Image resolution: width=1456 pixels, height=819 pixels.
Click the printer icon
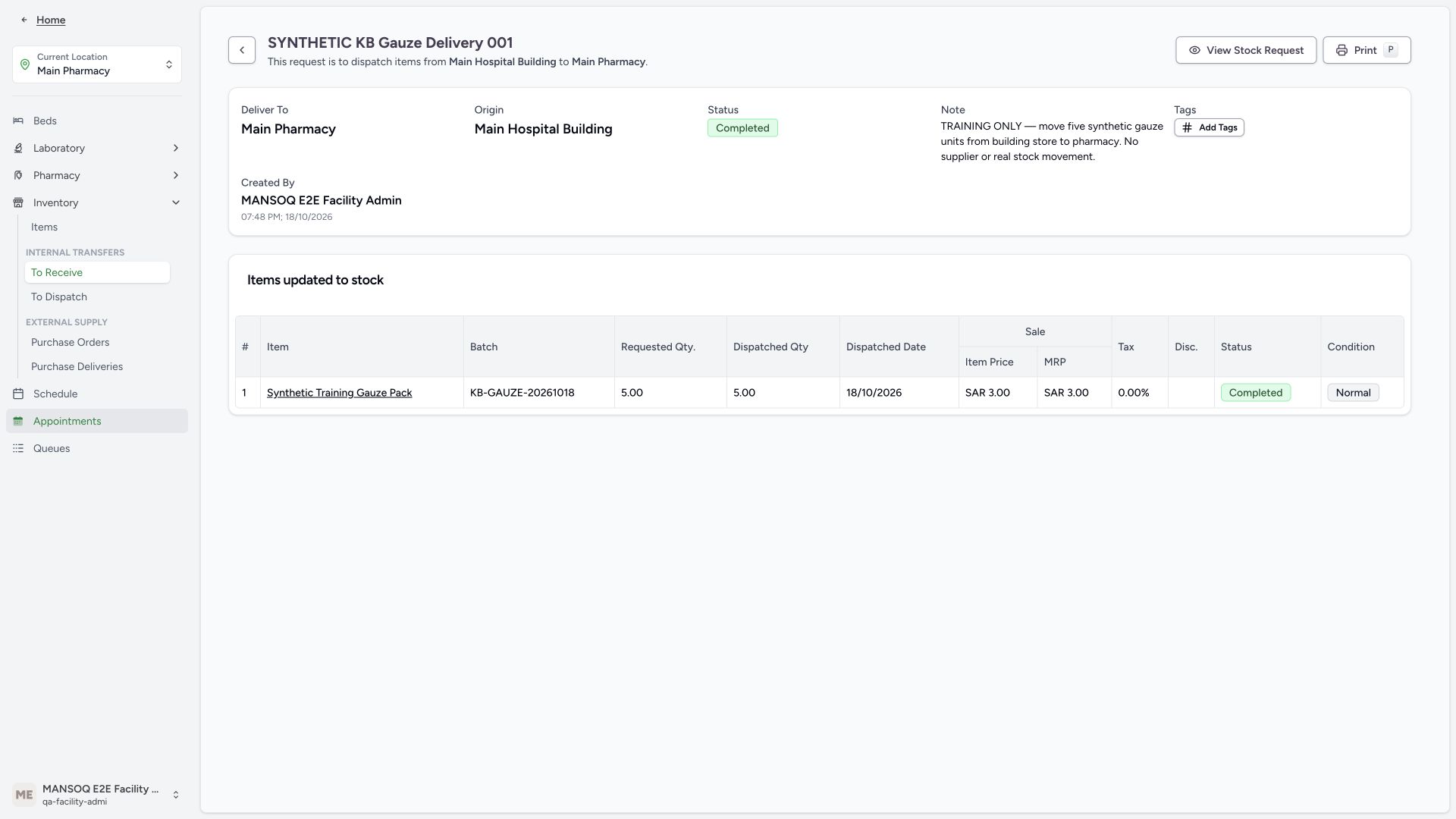pos(1341,50)
